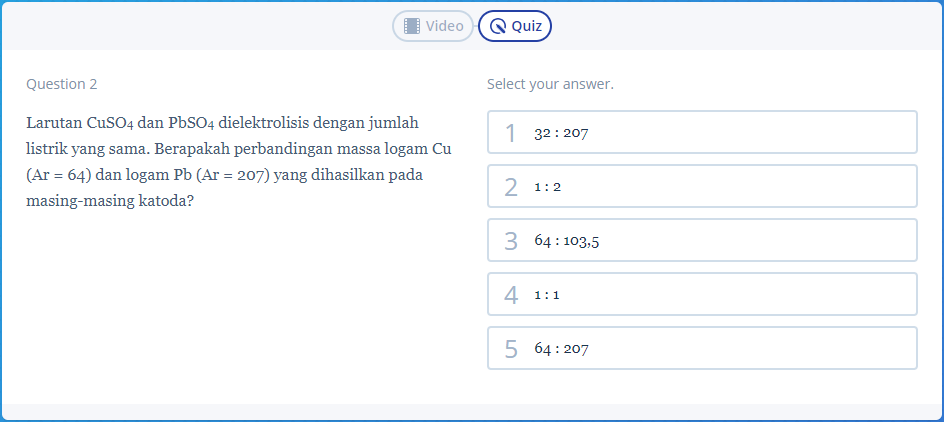The image size is (944, 422).
Task: Click the film strip icon on Video tab
Action: [x=412, y=26]
